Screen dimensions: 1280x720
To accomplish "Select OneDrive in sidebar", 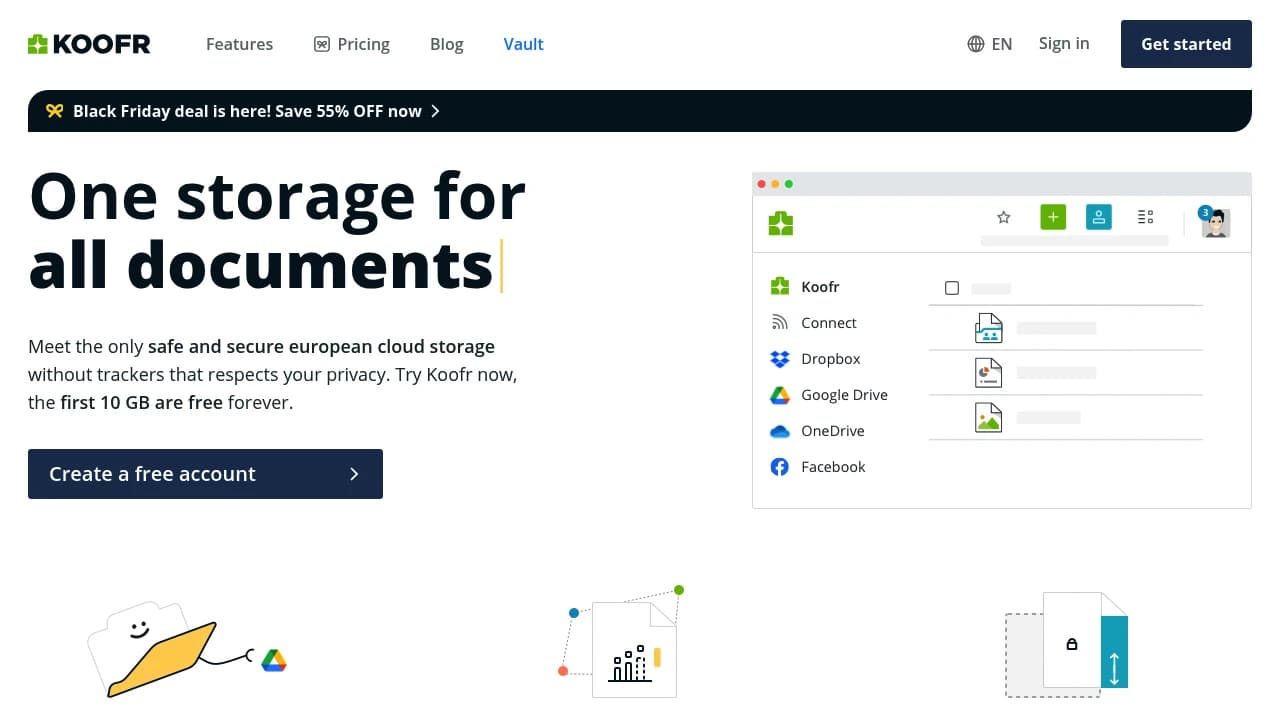I will (833, 431).
